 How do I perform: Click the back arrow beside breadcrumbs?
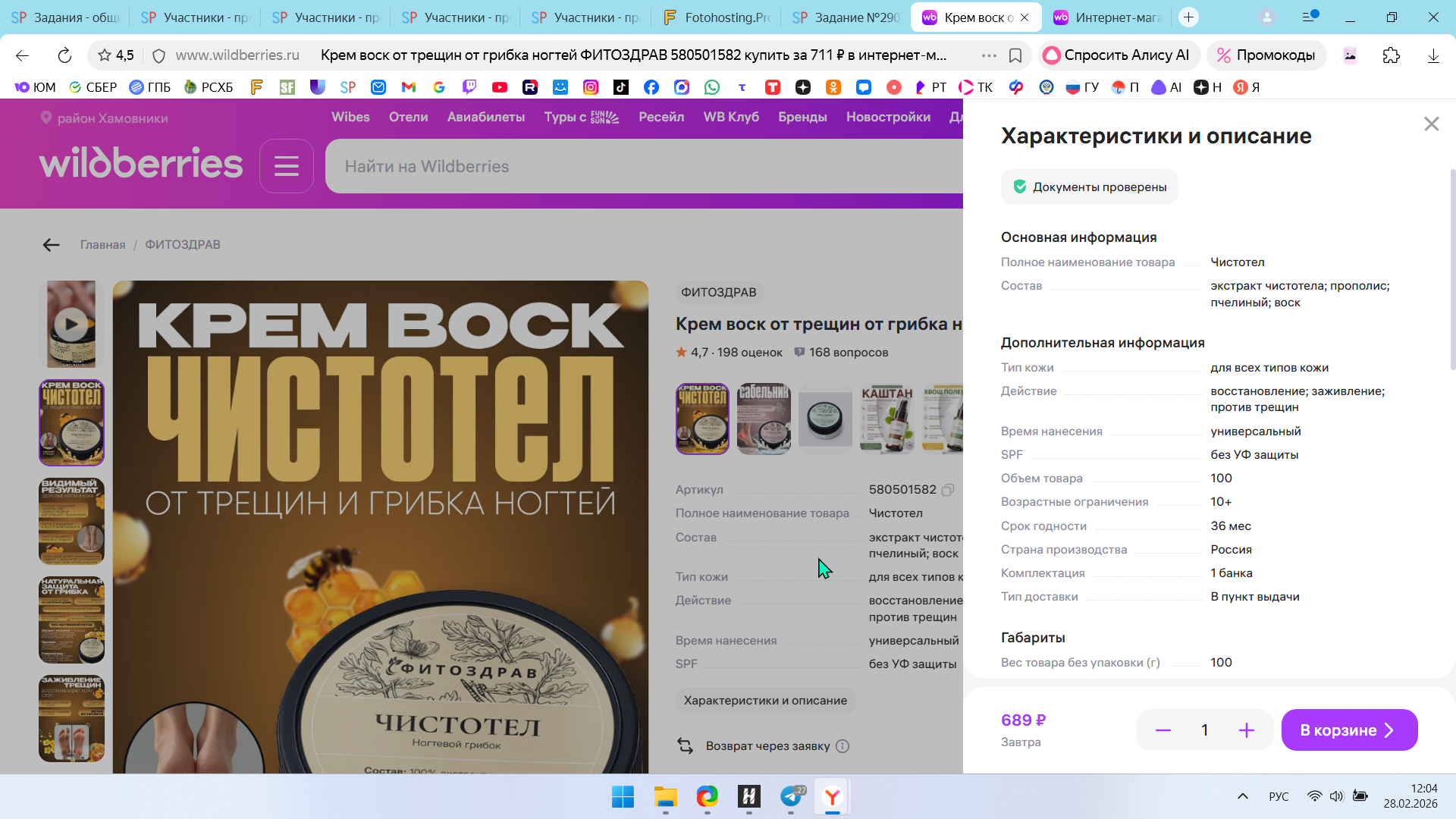coord(51,245)
